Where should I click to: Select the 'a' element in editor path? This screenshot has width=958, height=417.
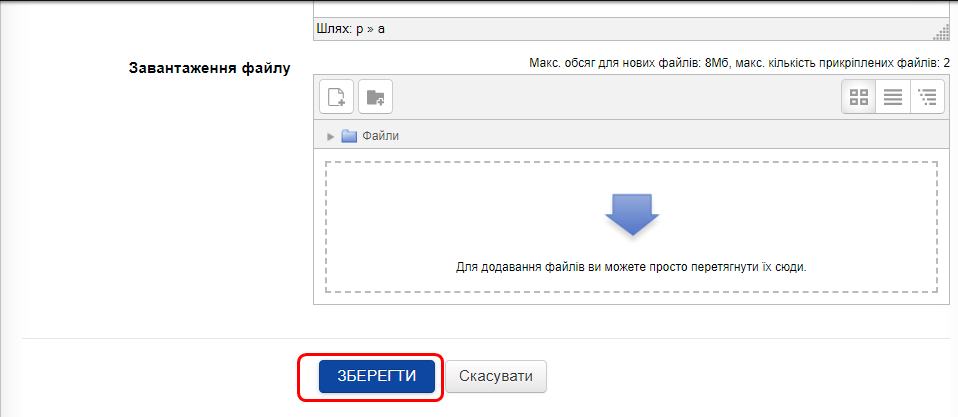coord(381,29)
